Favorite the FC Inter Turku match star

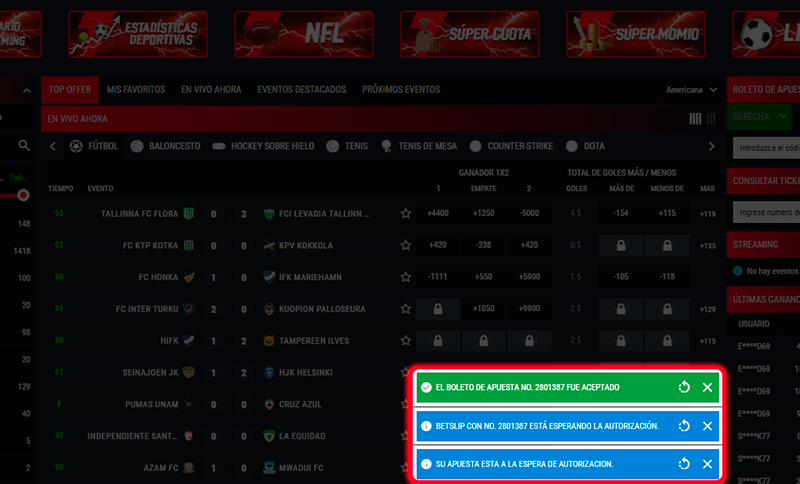point(406,309)
